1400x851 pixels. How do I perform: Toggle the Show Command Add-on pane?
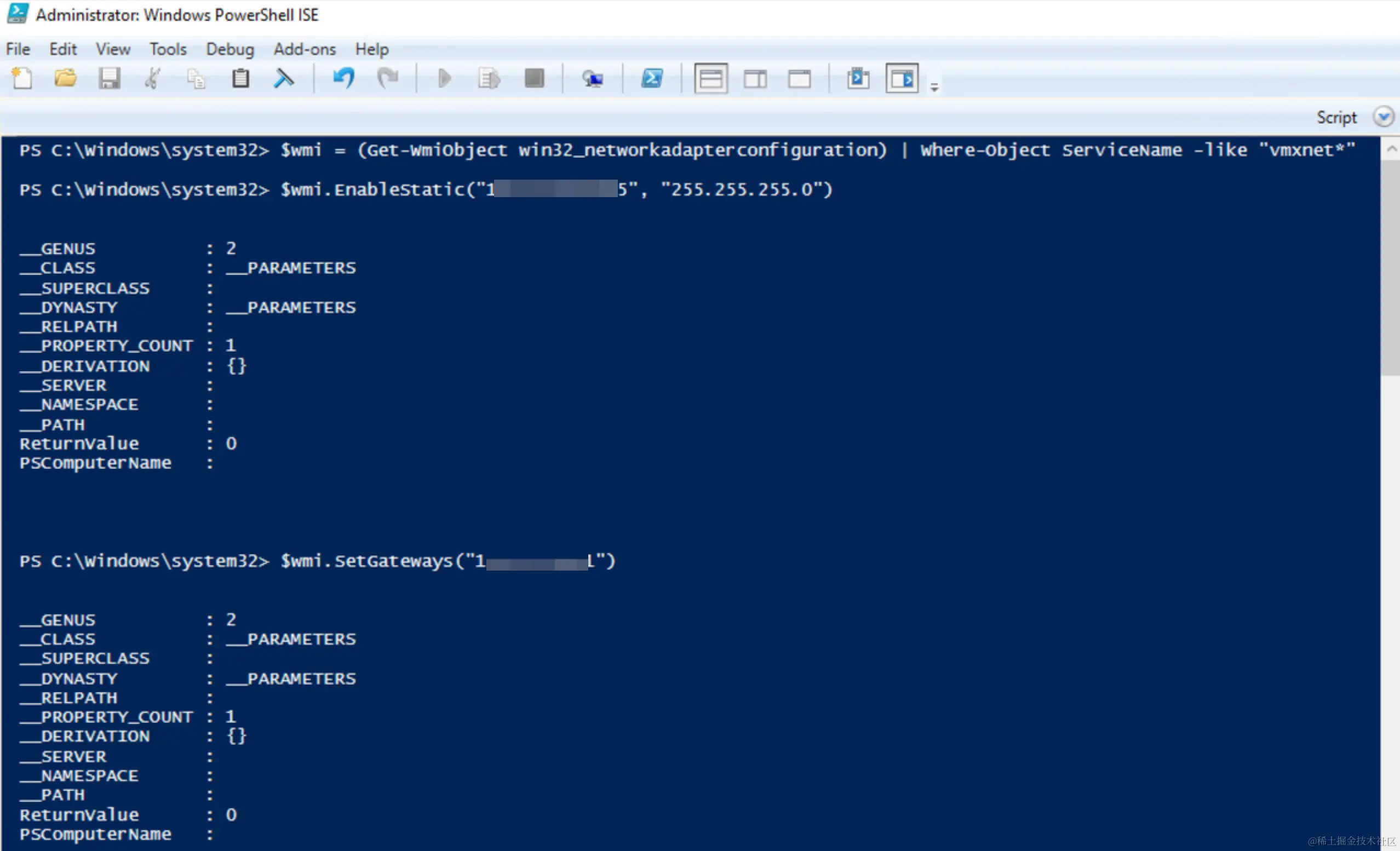[902, 78]
